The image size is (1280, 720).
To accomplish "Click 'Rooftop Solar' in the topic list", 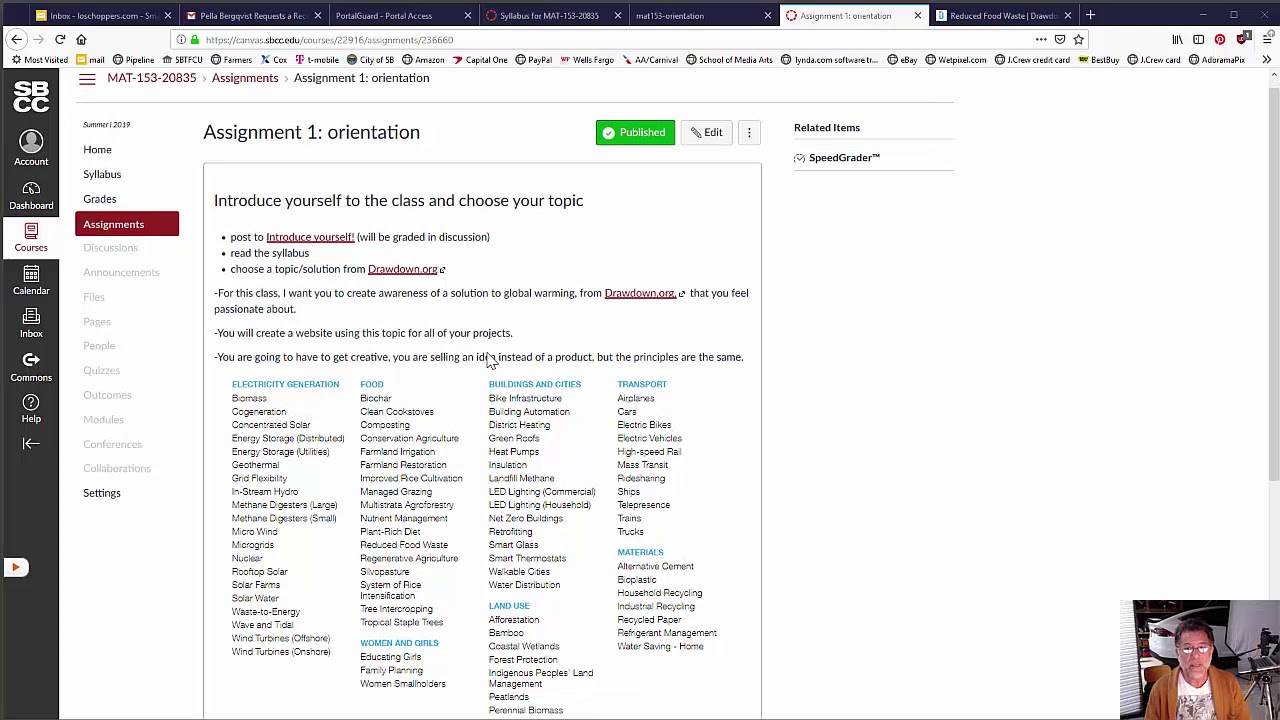I will click(x=259, y=572).
